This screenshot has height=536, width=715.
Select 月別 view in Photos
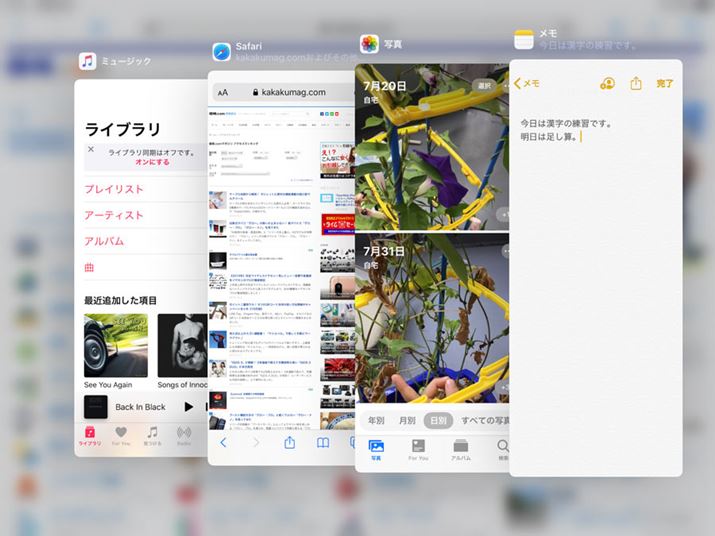pyautogui.click(x=407, y=420)
